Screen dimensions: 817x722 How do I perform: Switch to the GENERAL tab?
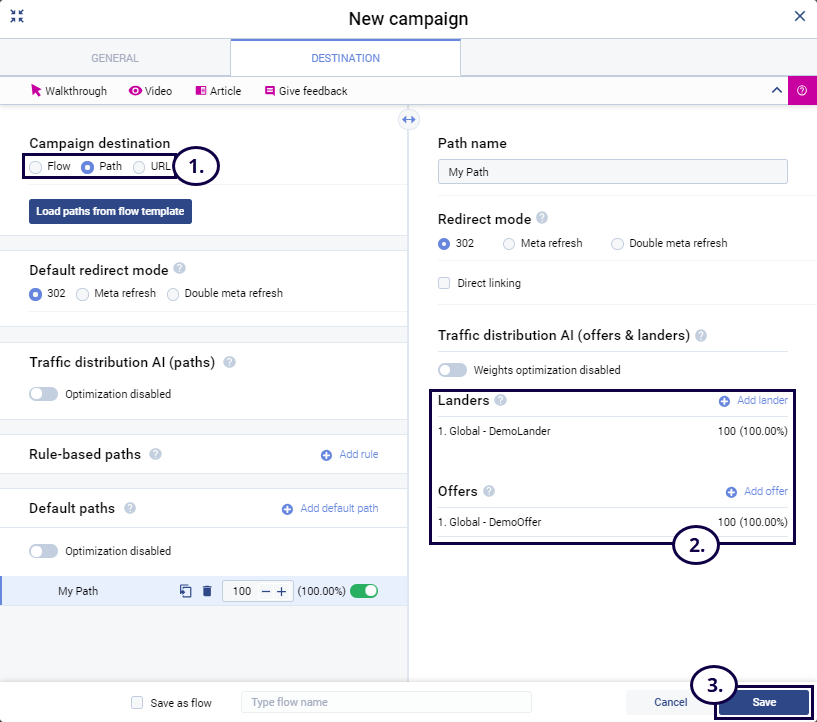115,58
